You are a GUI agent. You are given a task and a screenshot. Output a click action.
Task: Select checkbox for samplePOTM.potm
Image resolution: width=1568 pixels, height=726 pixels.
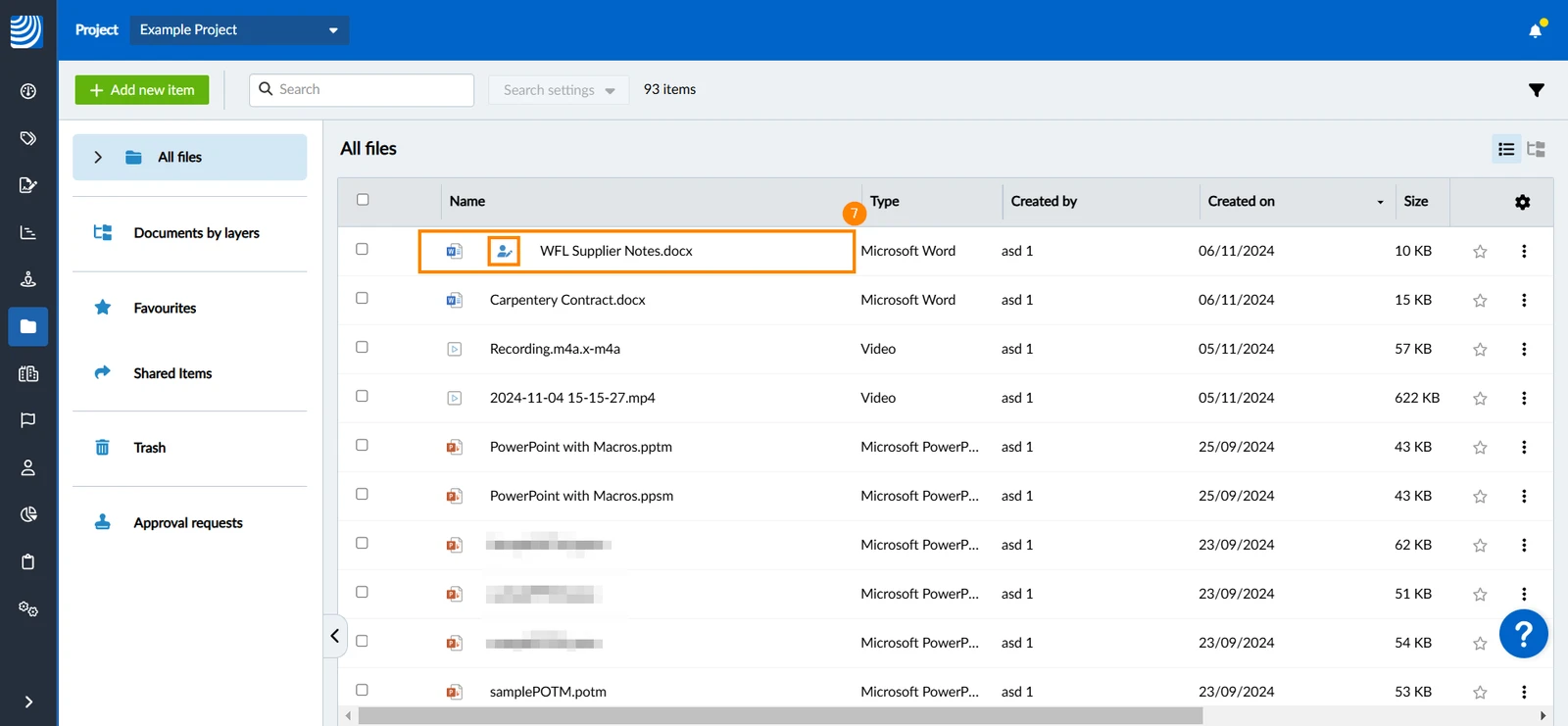[362, 690]
